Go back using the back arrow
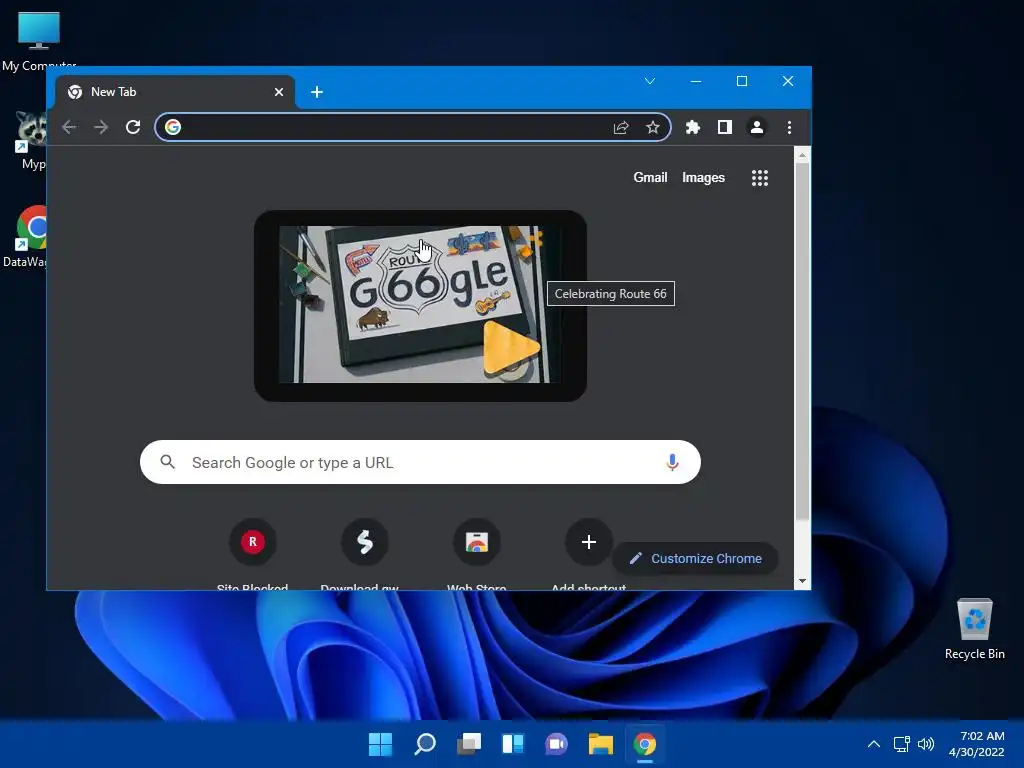Viewport: 1024px width, 768px height. point(69,127)
